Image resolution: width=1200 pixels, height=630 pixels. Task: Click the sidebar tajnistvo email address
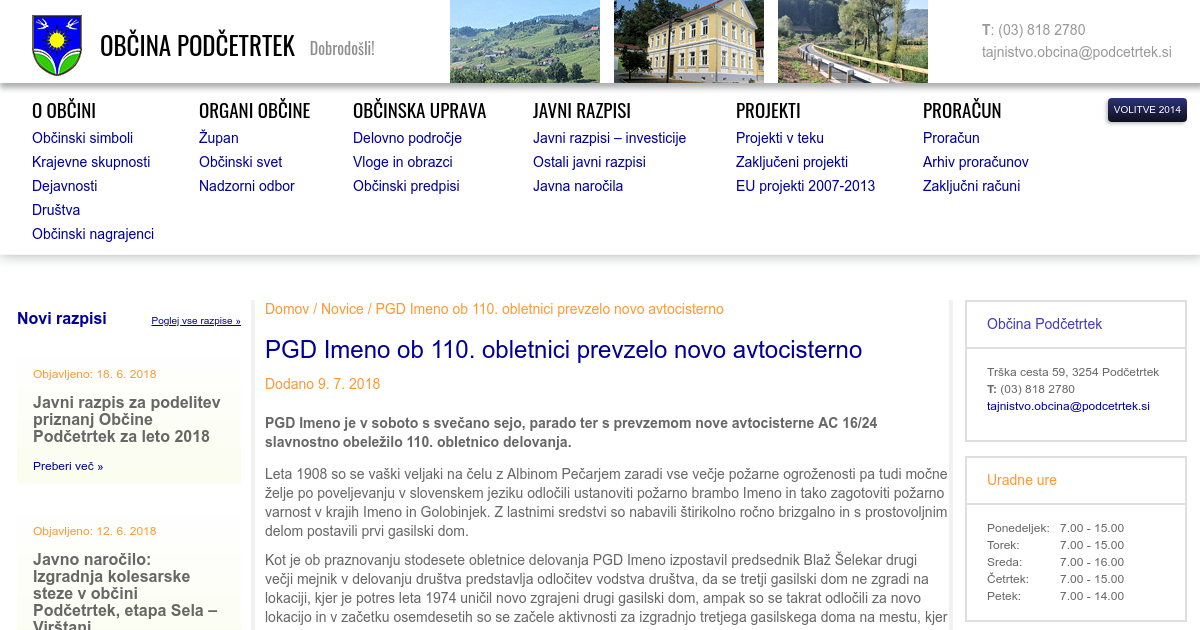pos(1068,406)
